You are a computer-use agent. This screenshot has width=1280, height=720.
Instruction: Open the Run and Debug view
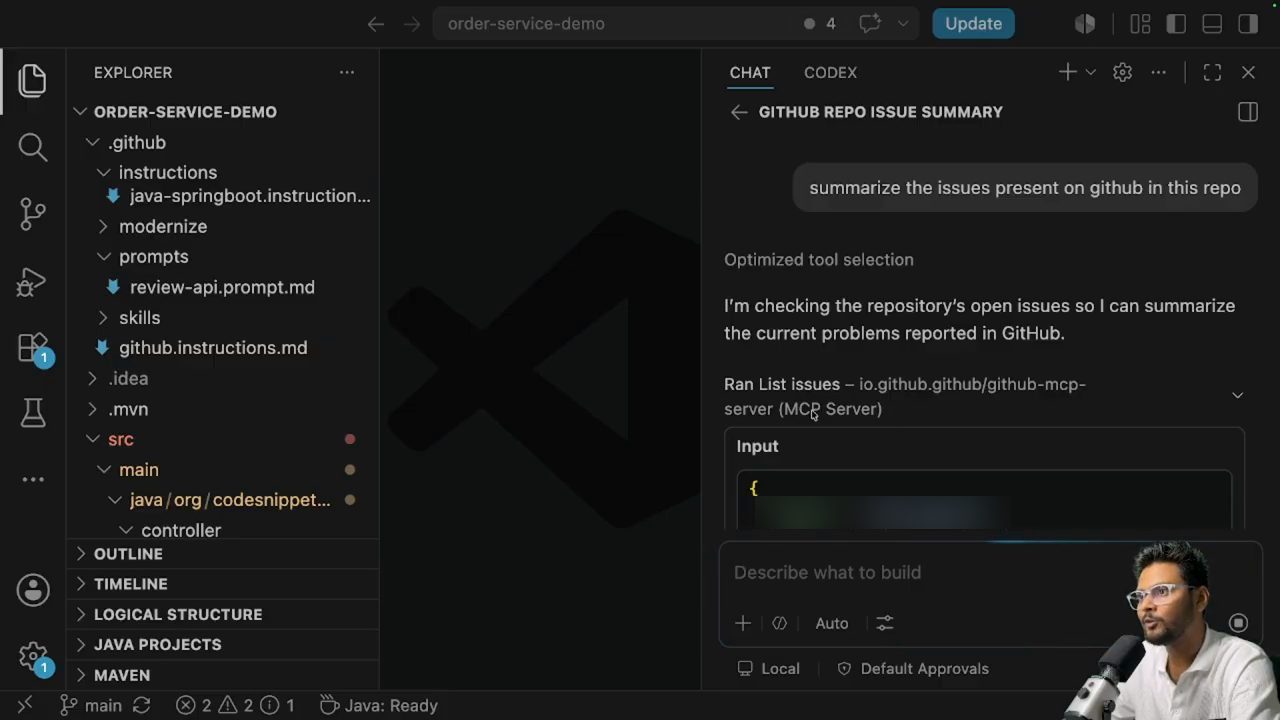(x=32, y=281)
